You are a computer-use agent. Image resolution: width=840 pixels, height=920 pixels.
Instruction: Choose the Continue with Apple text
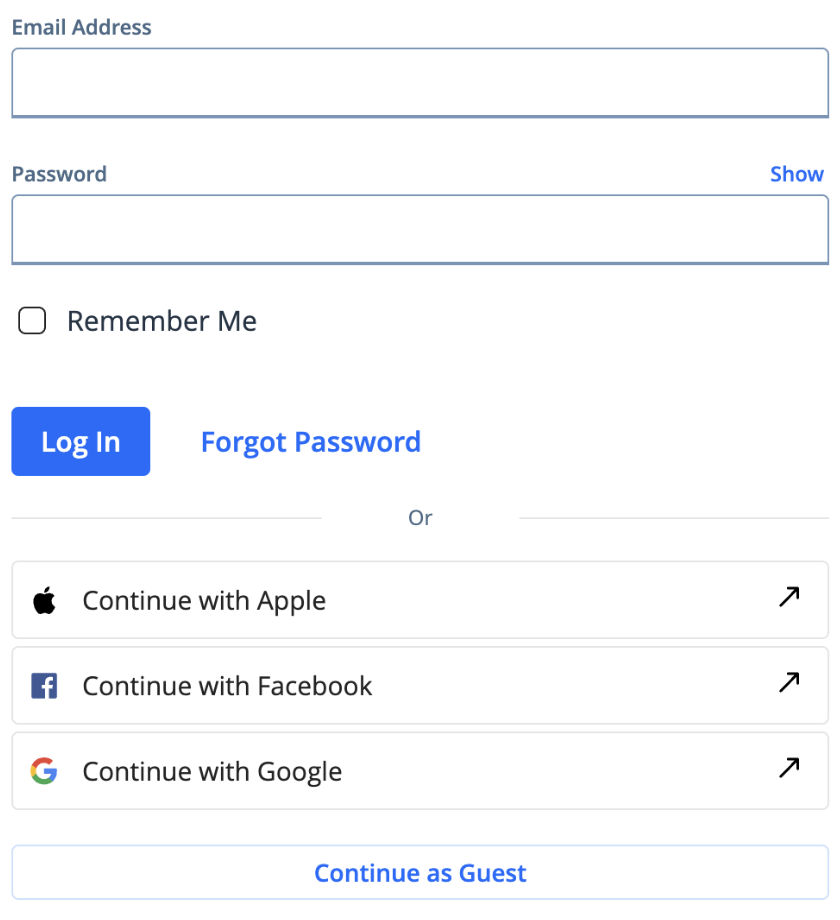coord(204,601)
